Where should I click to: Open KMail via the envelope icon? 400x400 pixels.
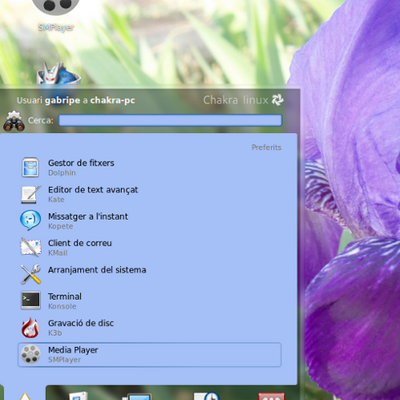(30, 247)
